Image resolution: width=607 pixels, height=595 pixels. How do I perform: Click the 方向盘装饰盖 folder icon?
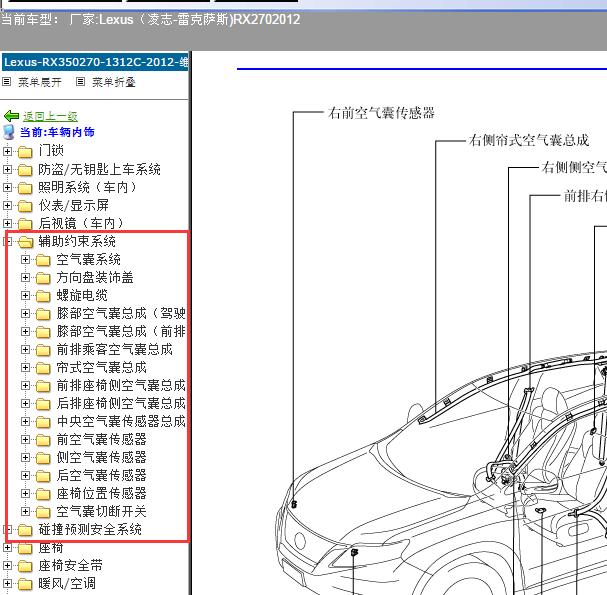click(x=43, y=278)
